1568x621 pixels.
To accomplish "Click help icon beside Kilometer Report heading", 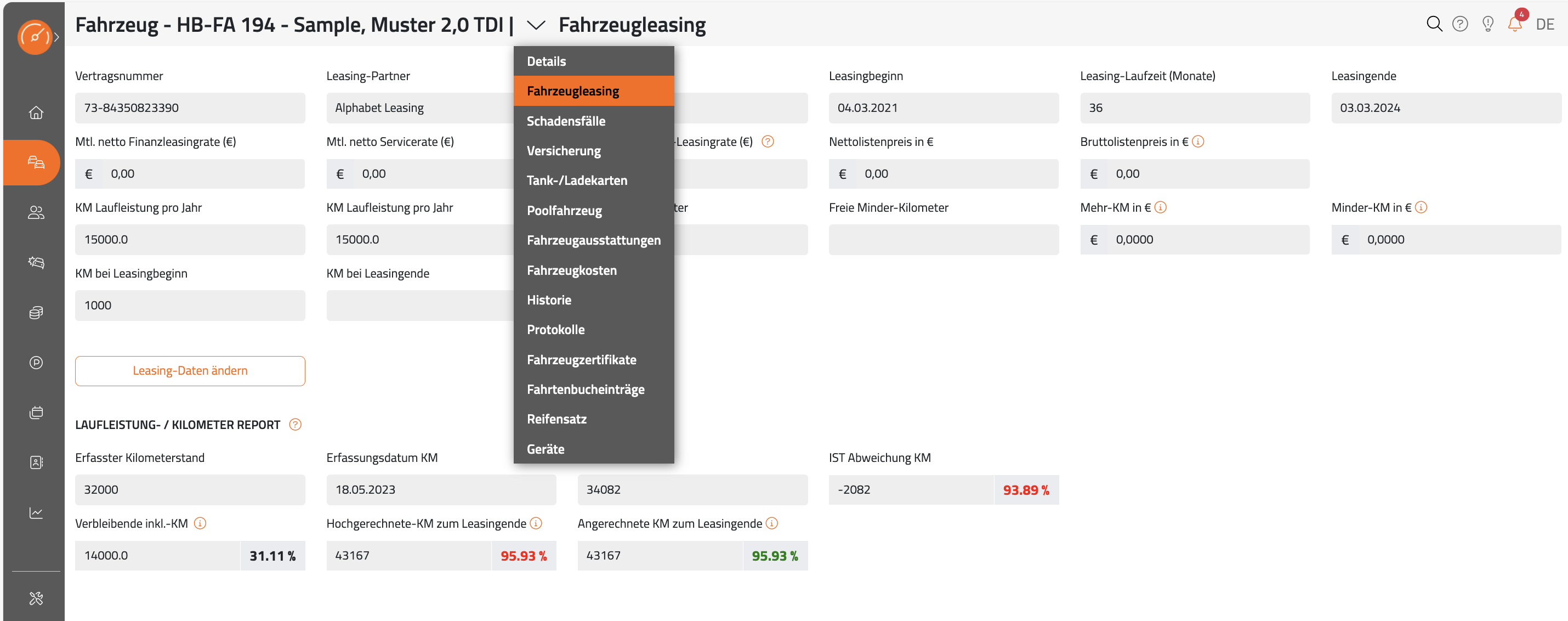I will coord(295,425).
